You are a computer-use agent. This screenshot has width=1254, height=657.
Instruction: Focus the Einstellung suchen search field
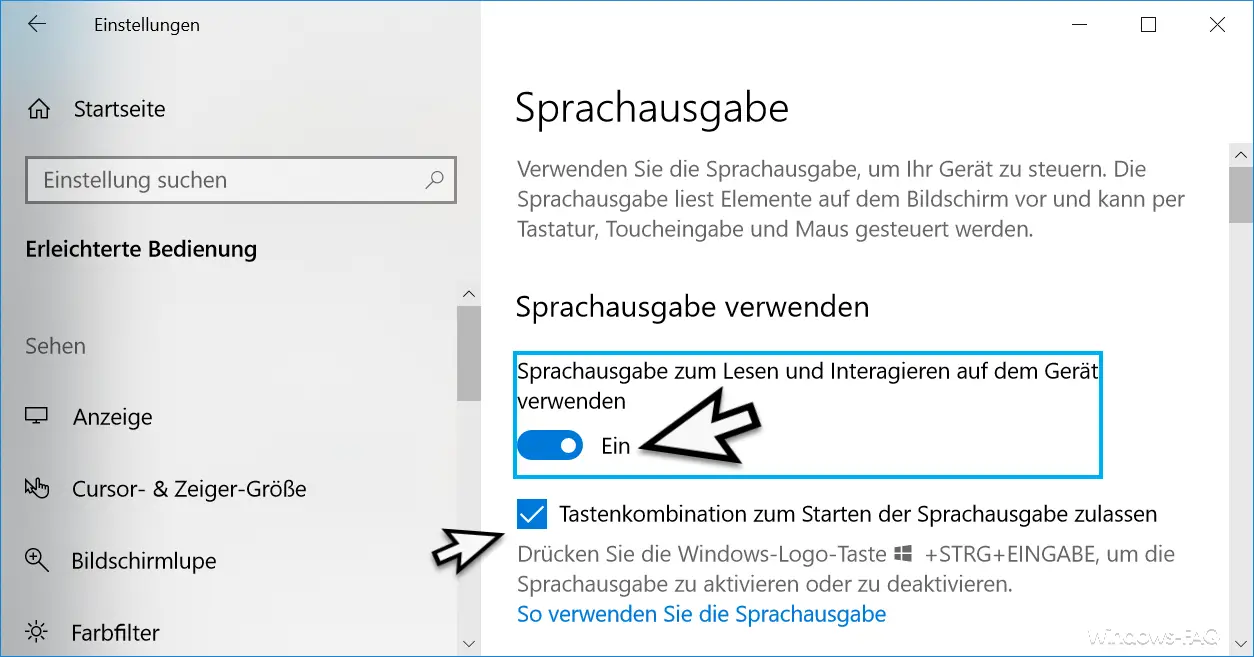tap(240, 180)
